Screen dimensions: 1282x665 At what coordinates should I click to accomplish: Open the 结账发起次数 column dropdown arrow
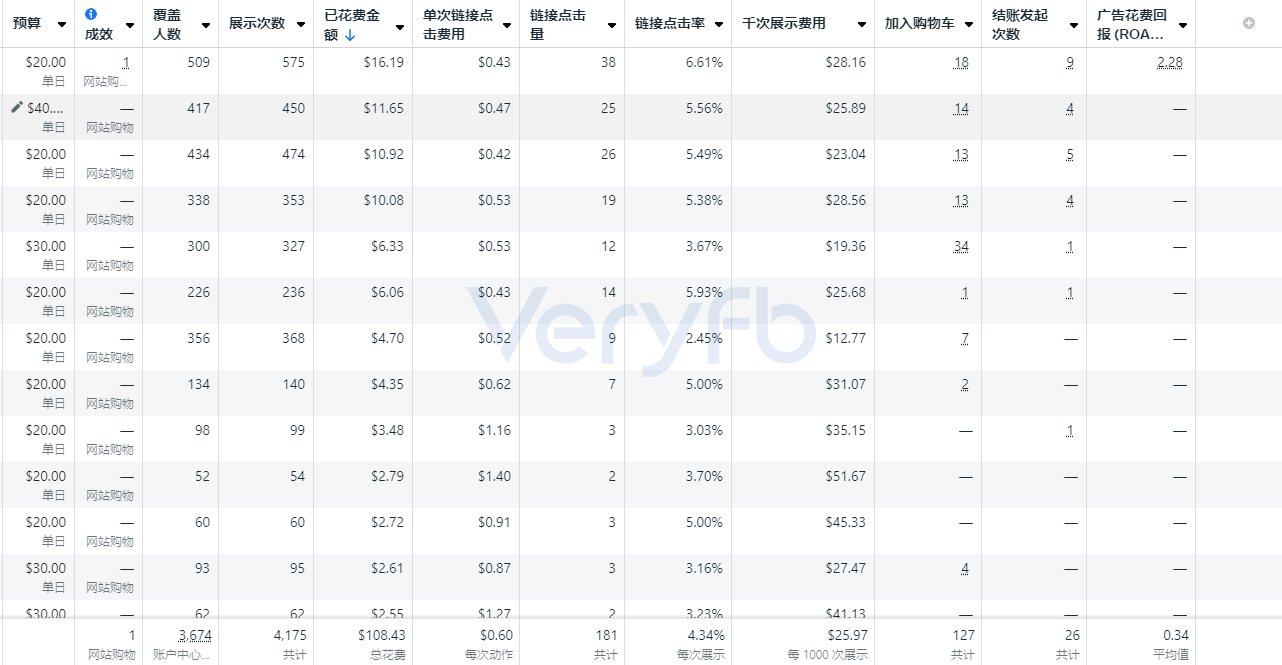pyautogui.click(x=1074, y=25)
